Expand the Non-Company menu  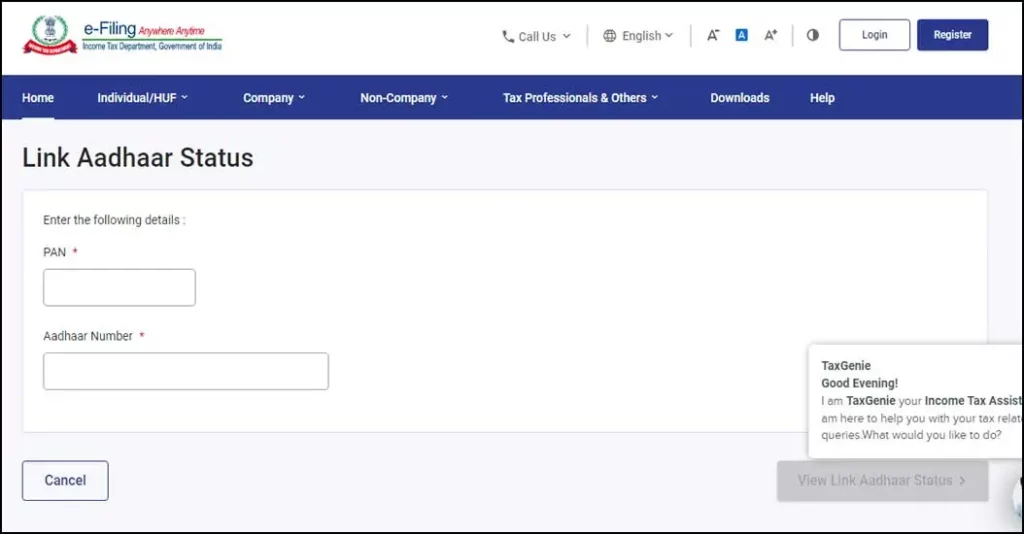click(x=404, y=98)
